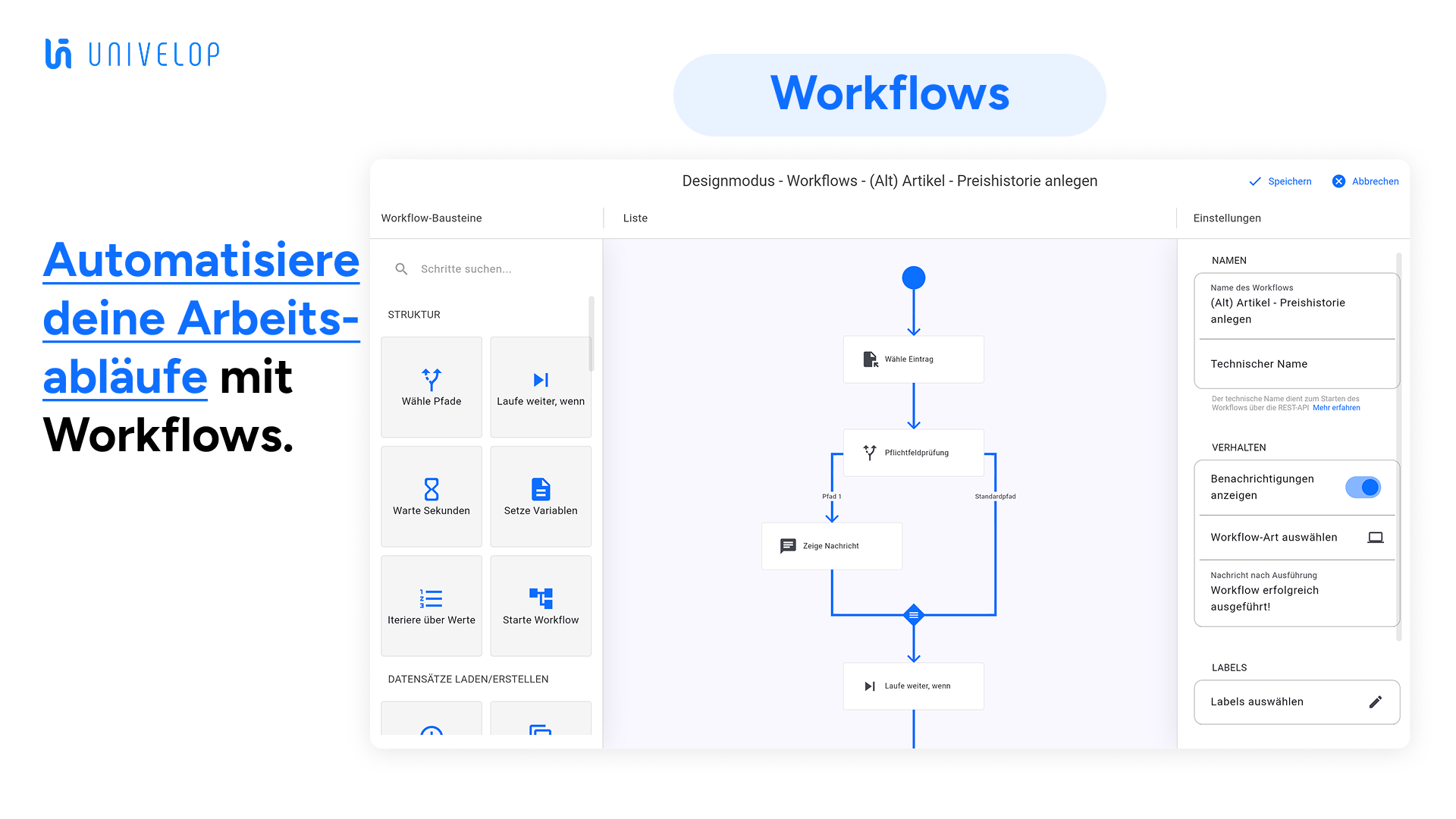Viewport: 1456px width, 819px height.
Task: Select the Iteriere über Werte block
Action: click(x=431, y=605)
